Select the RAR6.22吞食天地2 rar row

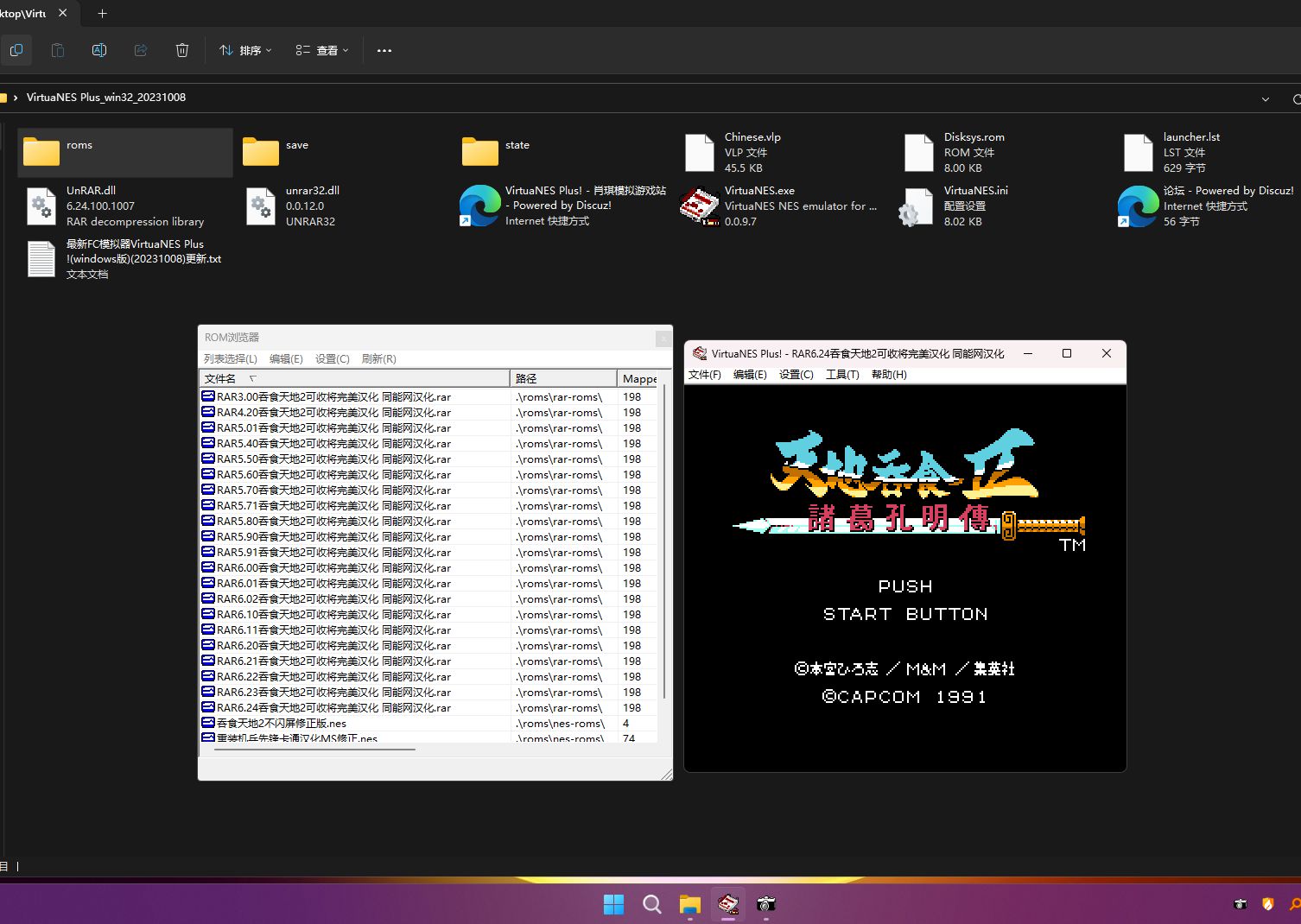click(x=428, y=677)
